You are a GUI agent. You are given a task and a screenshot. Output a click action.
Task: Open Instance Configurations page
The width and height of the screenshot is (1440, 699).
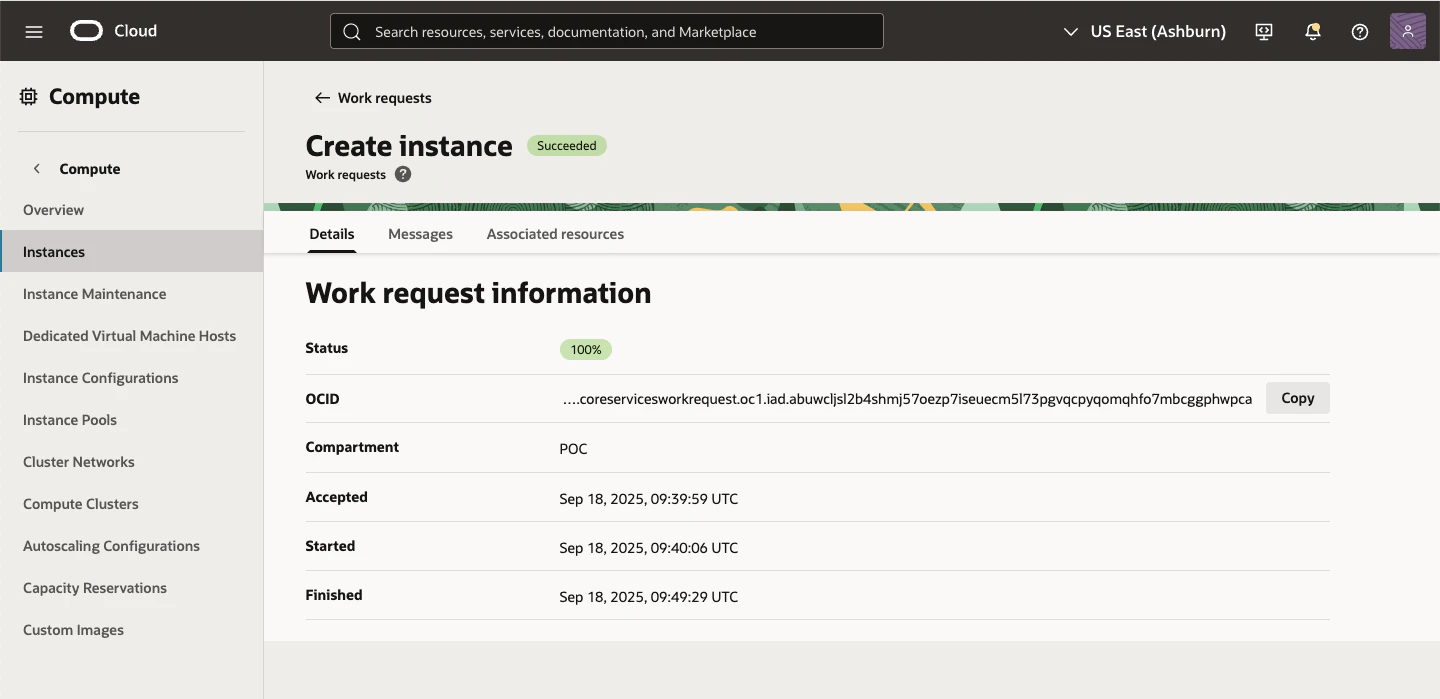point(101,378)
